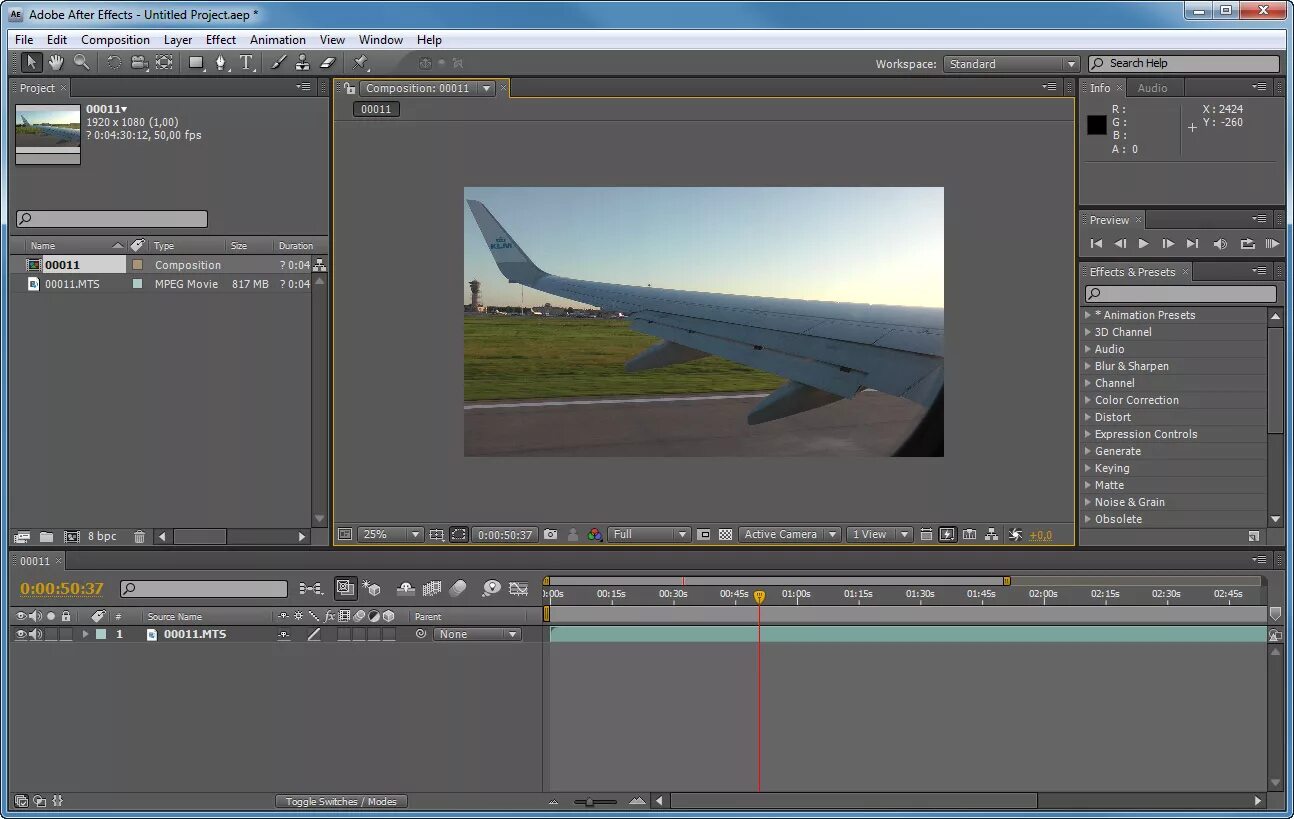This screenshot has height=819, width=1294.
Task: Hide the 00011.MTS layer video
Action: 20,634
